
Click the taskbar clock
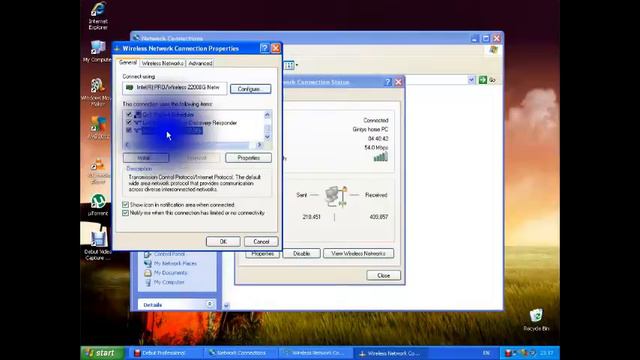pos(547,353)
